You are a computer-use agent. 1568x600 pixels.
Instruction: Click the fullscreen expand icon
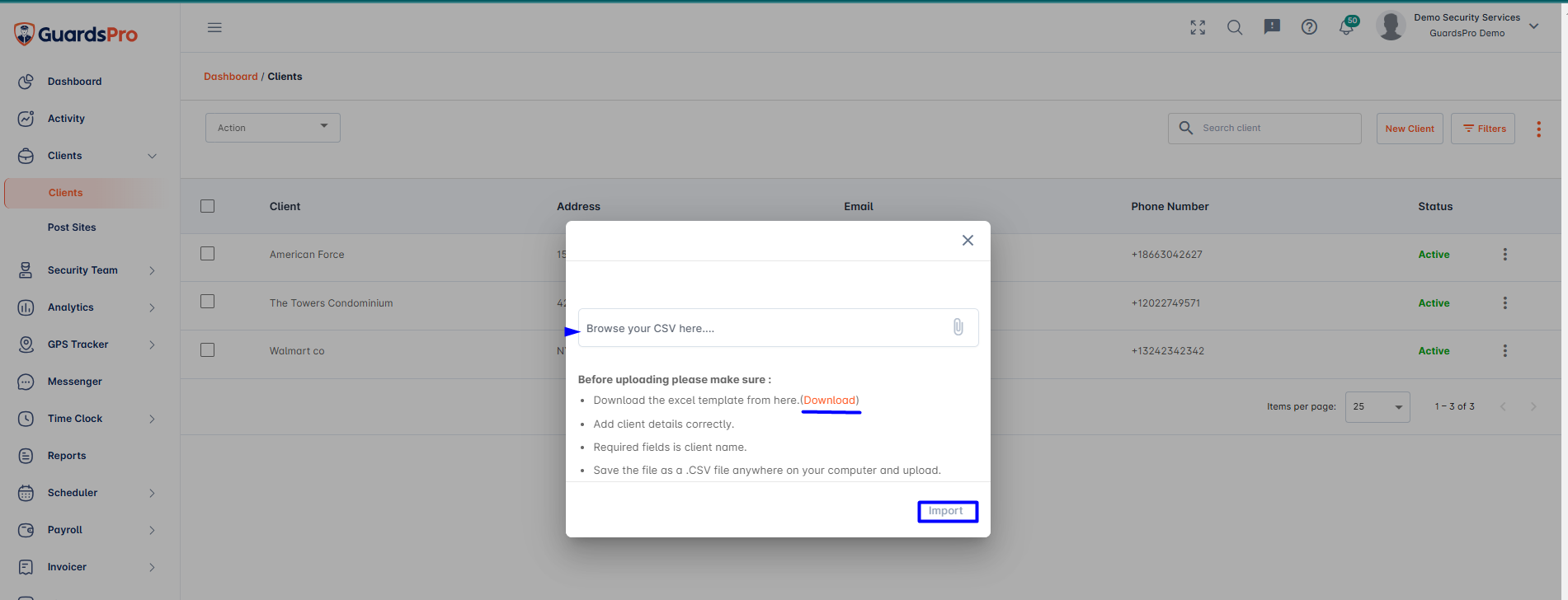(x=1198, y=27)
